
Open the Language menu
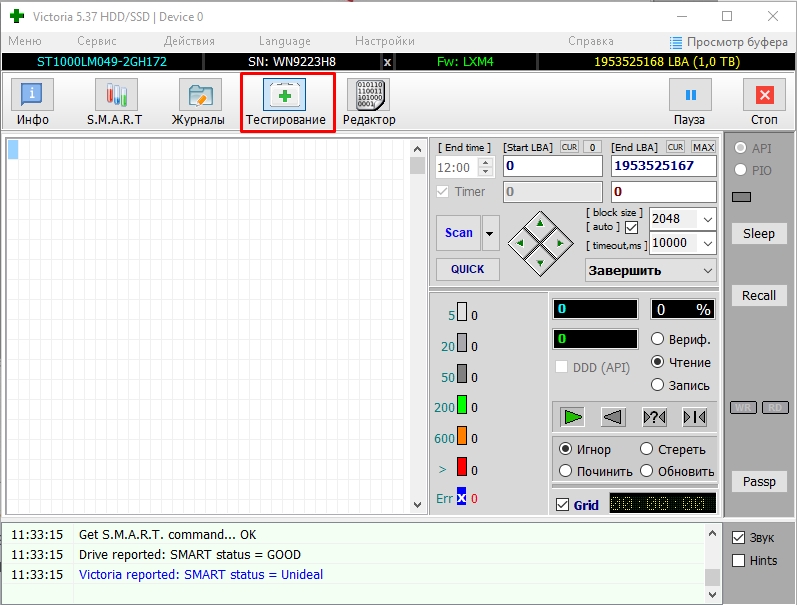(285, 41)
